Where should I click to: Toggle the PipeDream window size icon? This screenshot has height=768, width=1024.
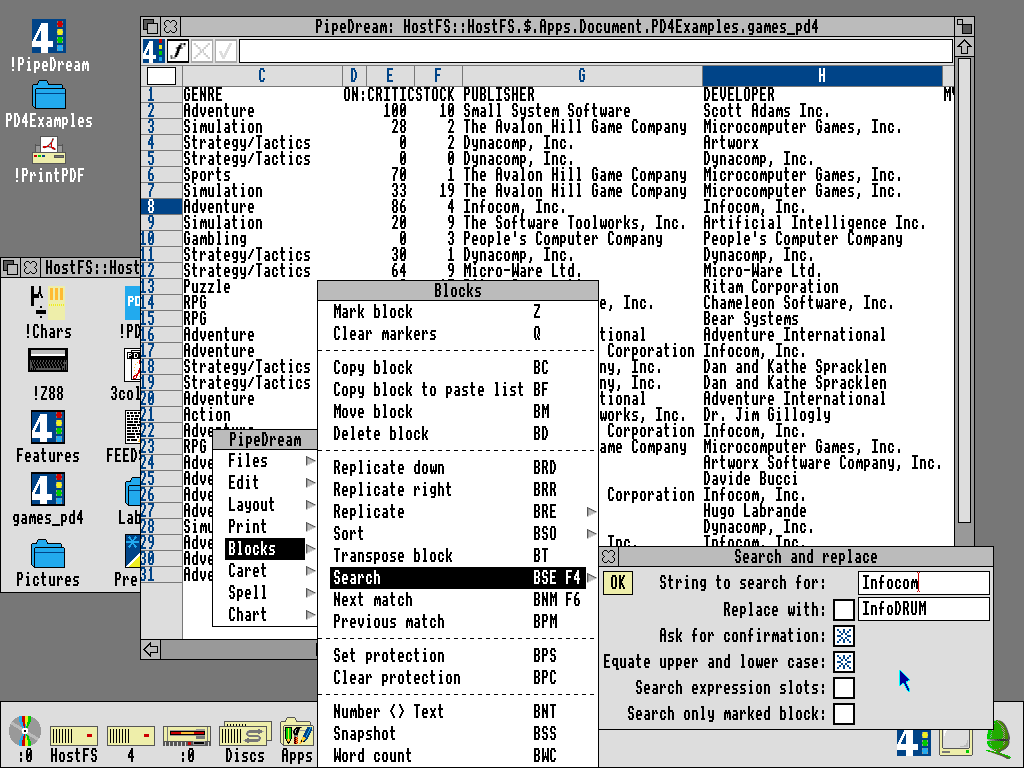coord(965,27)
